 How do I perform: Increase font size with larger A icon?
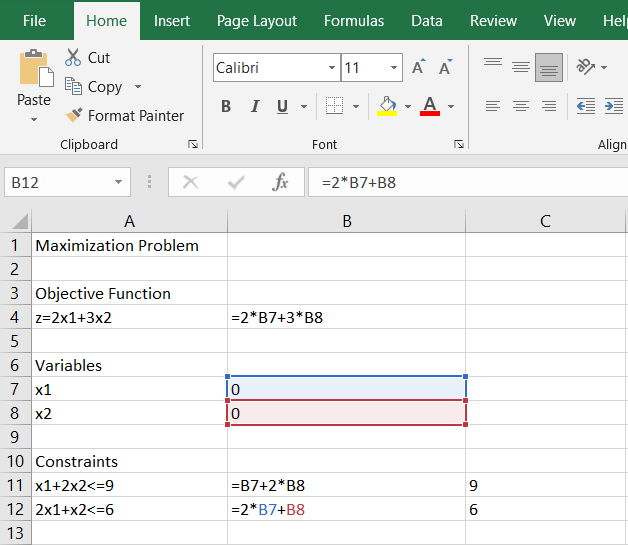(419, 68)
